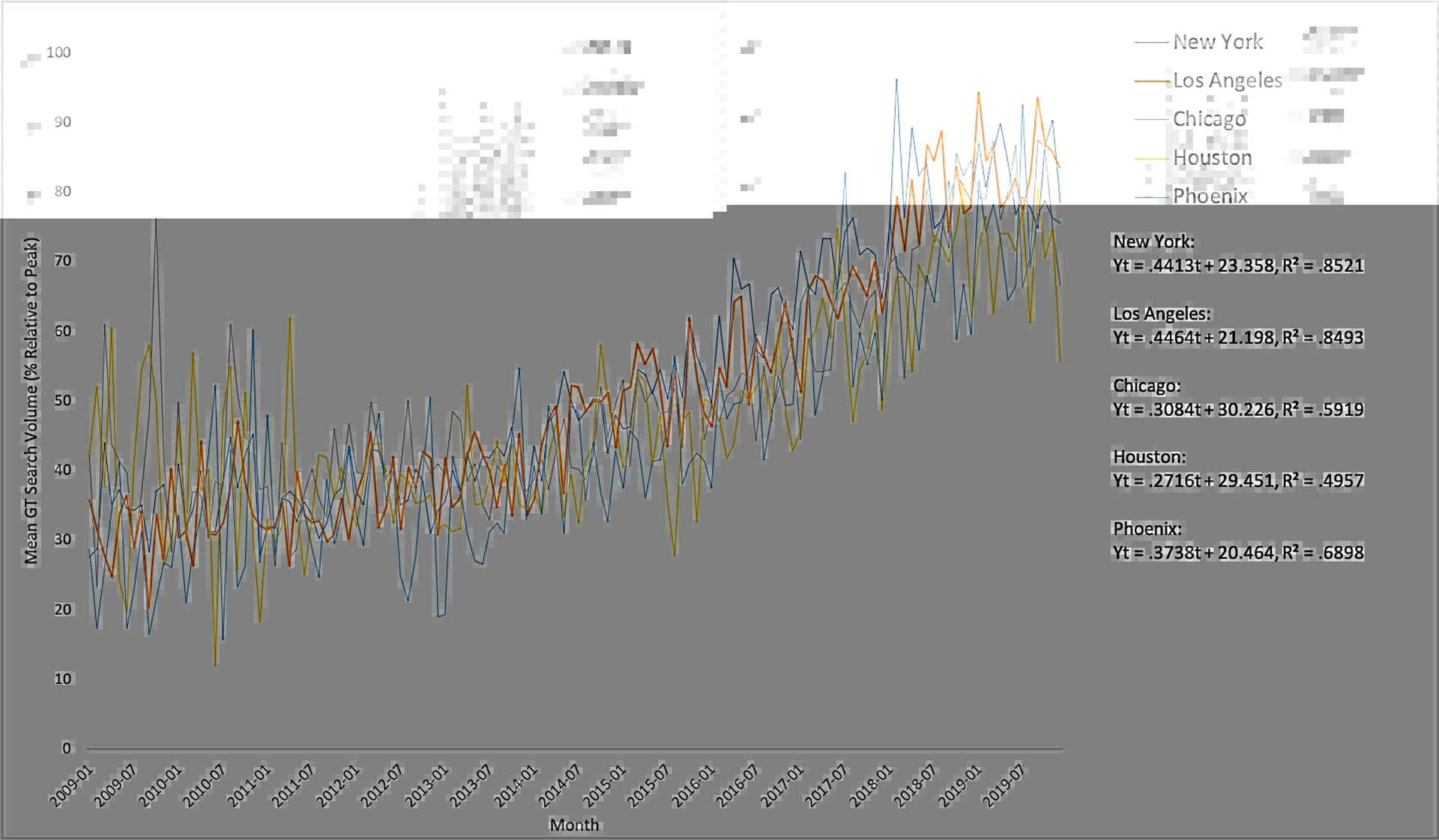The width and height of the screenshot is (1439, 840).
Task: Click the x-axis label 2012-01
Action: [337, 785]
